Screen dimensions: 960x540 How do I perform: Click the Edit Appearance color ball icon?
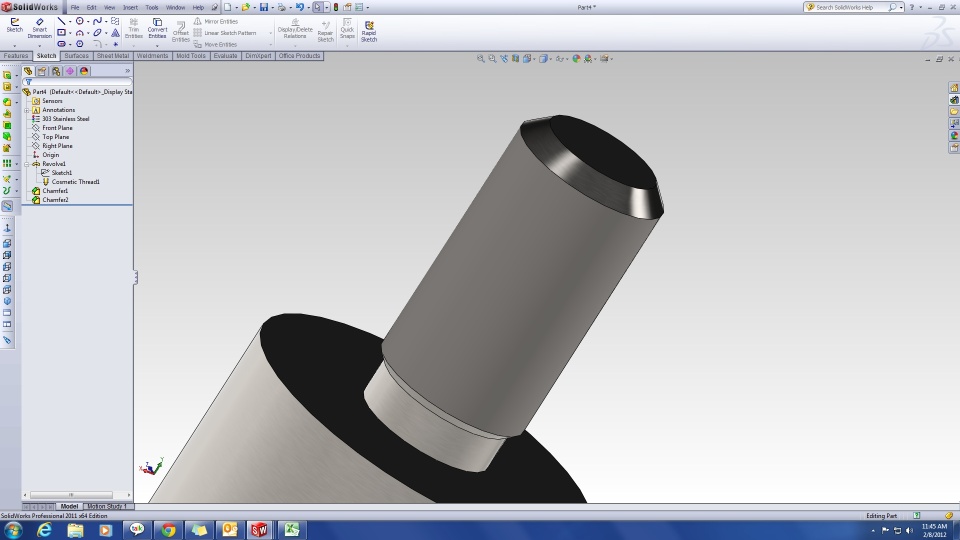pyautogui.click(x=576, y=59)
